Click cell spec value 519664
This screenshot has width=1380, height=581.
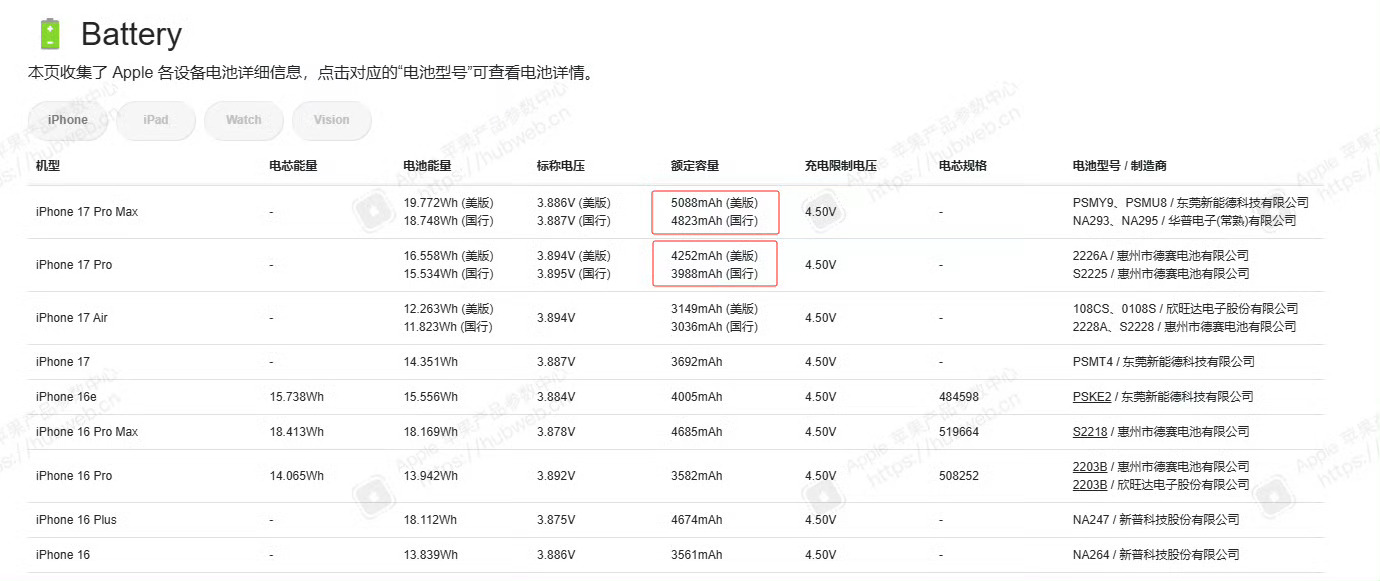pyautogui.click(x=959, y=432)
